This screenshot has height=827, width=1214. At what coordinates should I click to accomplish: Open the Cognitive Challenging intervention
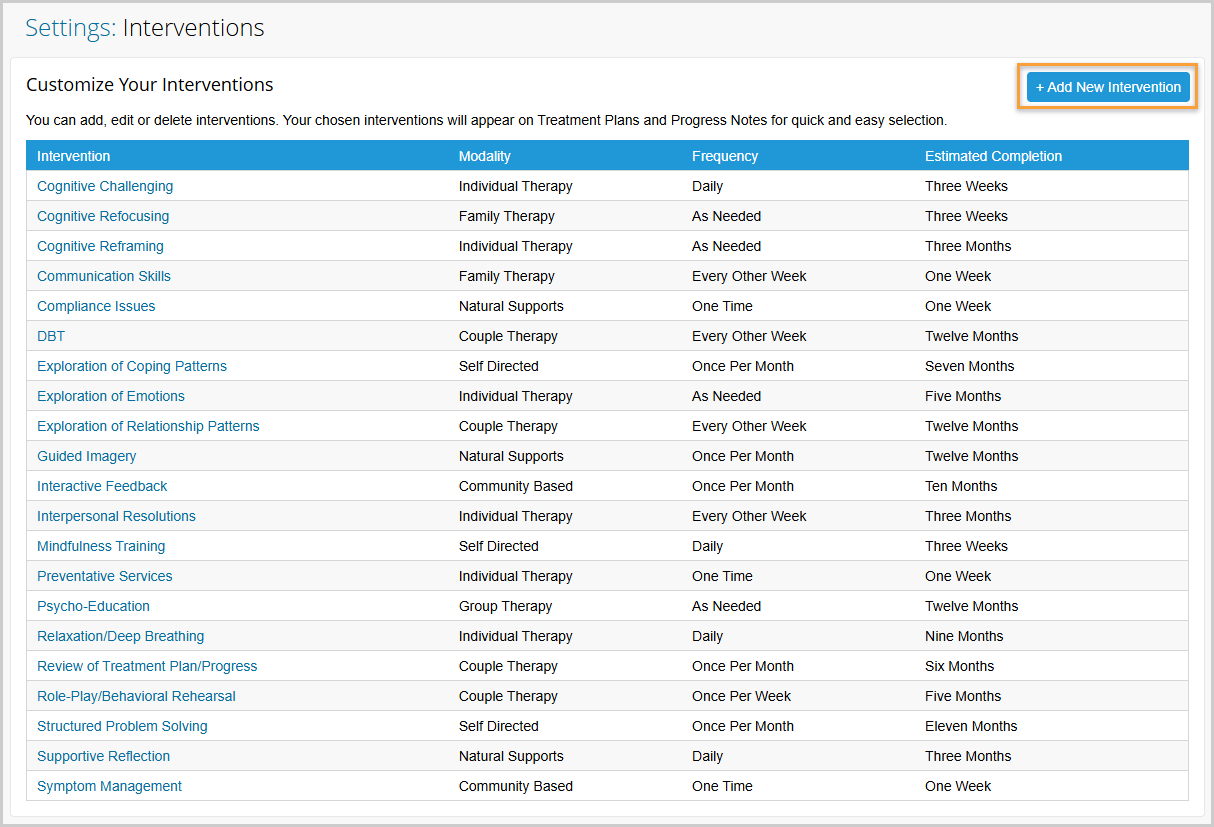click(105, 186)
